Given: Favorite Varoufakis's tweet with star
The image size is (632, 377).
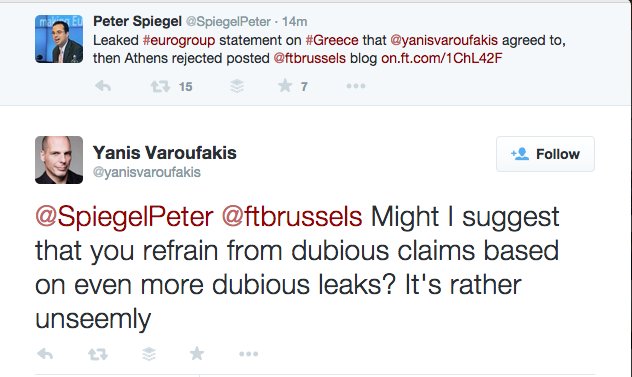Looking at the screenshot, I should [197, 354].
